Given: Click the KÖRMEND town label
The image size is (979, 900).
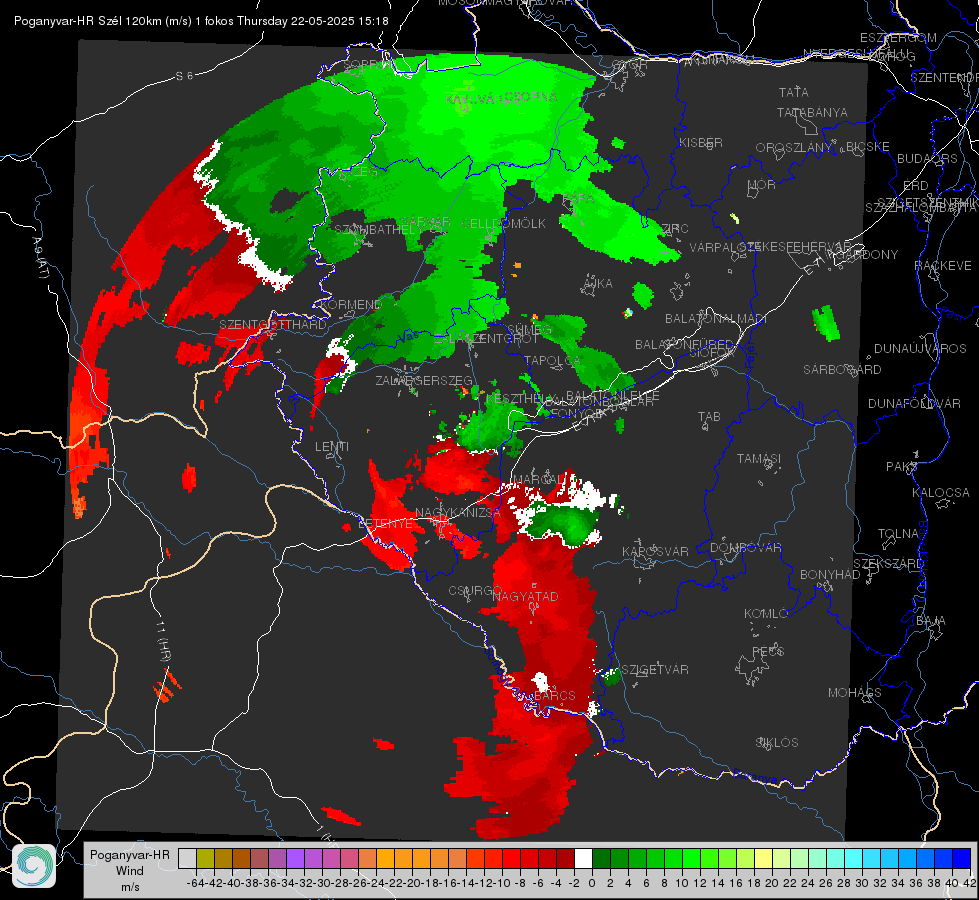Looking at the screenshot, I should (x=350, y=305).
